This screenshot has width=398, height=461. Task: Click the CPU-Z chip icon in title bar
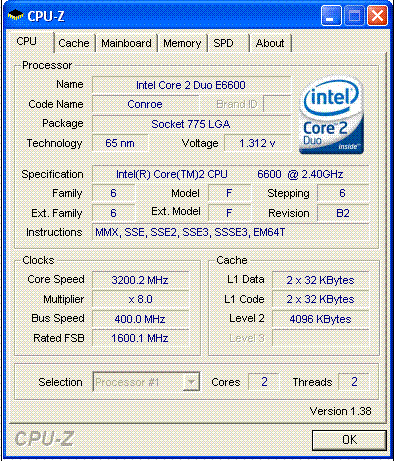(15, 15)
